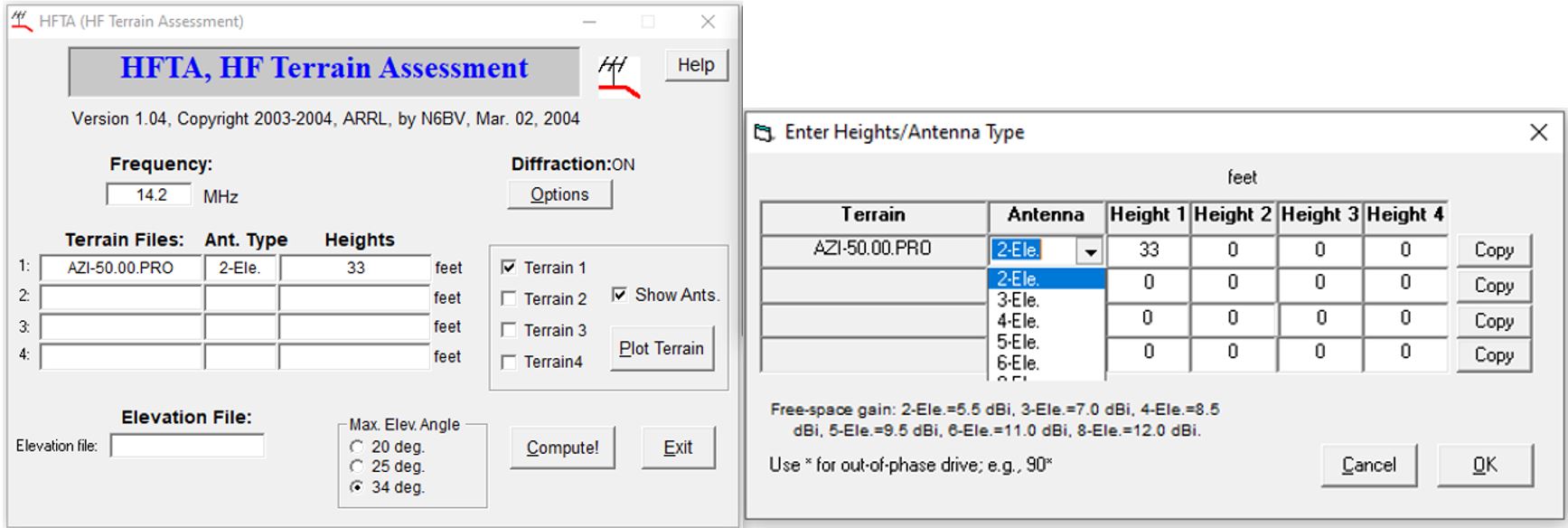Enable the Terrain4 checkbox
This screenshot has width=1568, height=528.
[x=509, y=362]
